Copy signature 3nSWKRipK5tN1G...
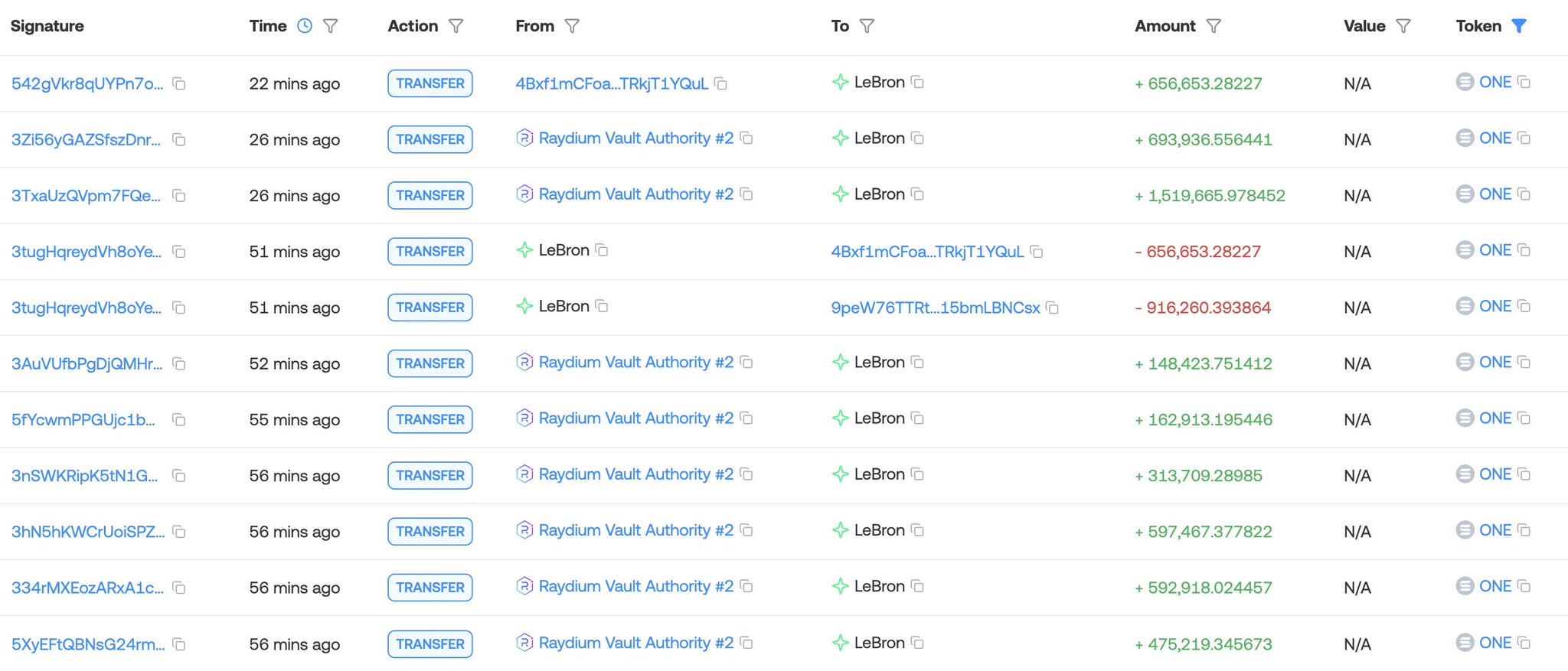 (x=179, y=475)
